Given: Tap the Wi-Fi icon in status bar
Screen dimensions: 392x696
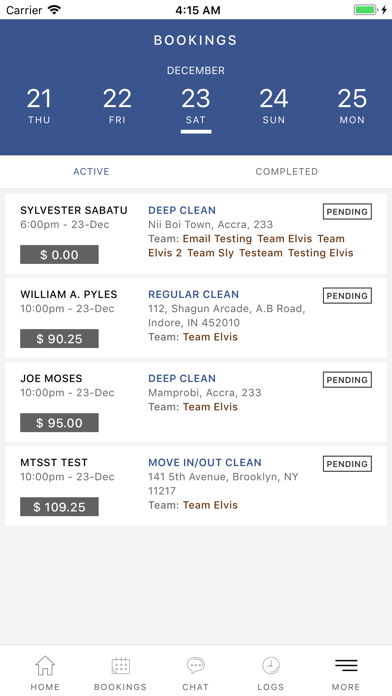Looking at the screenshot, I should coord(55,10).
